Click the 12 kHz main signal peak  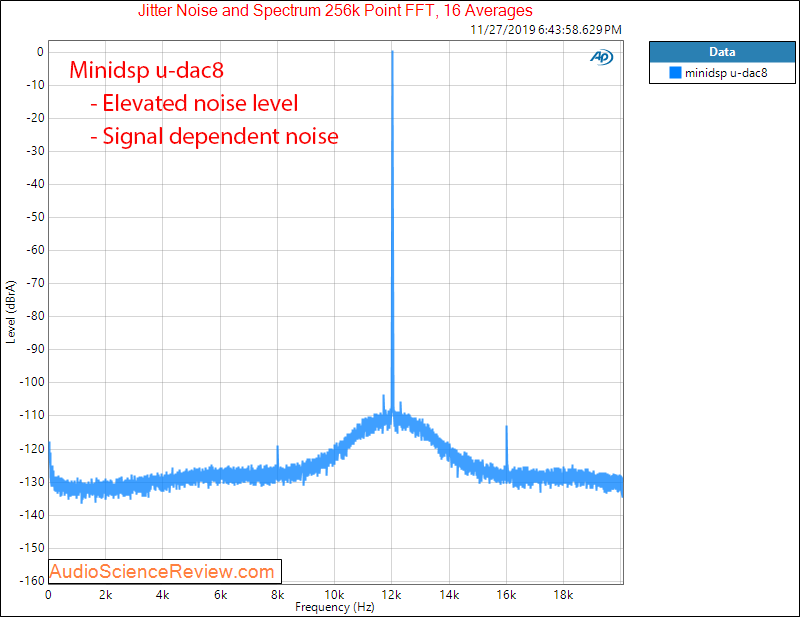(x=392, y=230)
